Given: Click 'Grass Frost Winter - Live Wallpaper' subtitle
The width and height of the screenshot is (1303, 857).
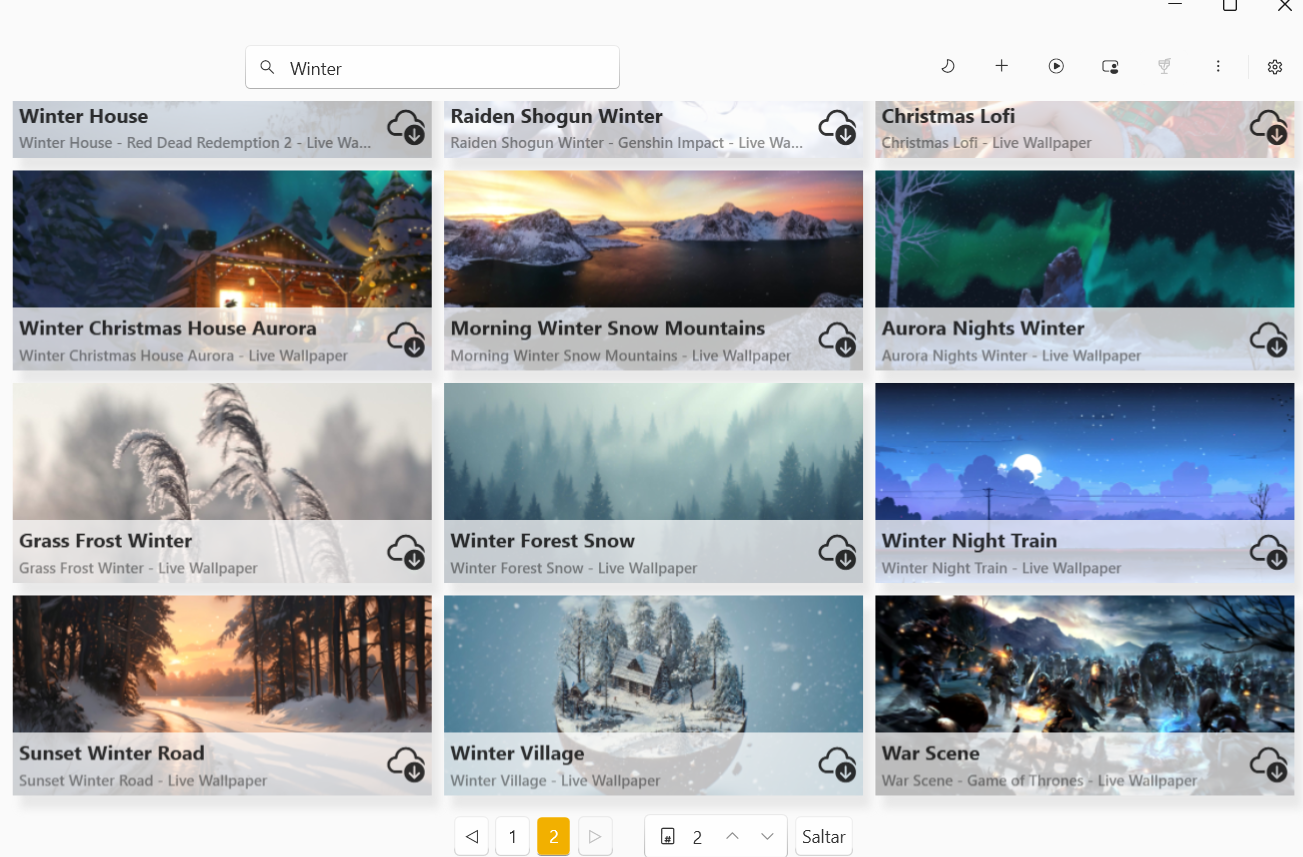Looking at the screenshot, I should click(x=138, y=568).
